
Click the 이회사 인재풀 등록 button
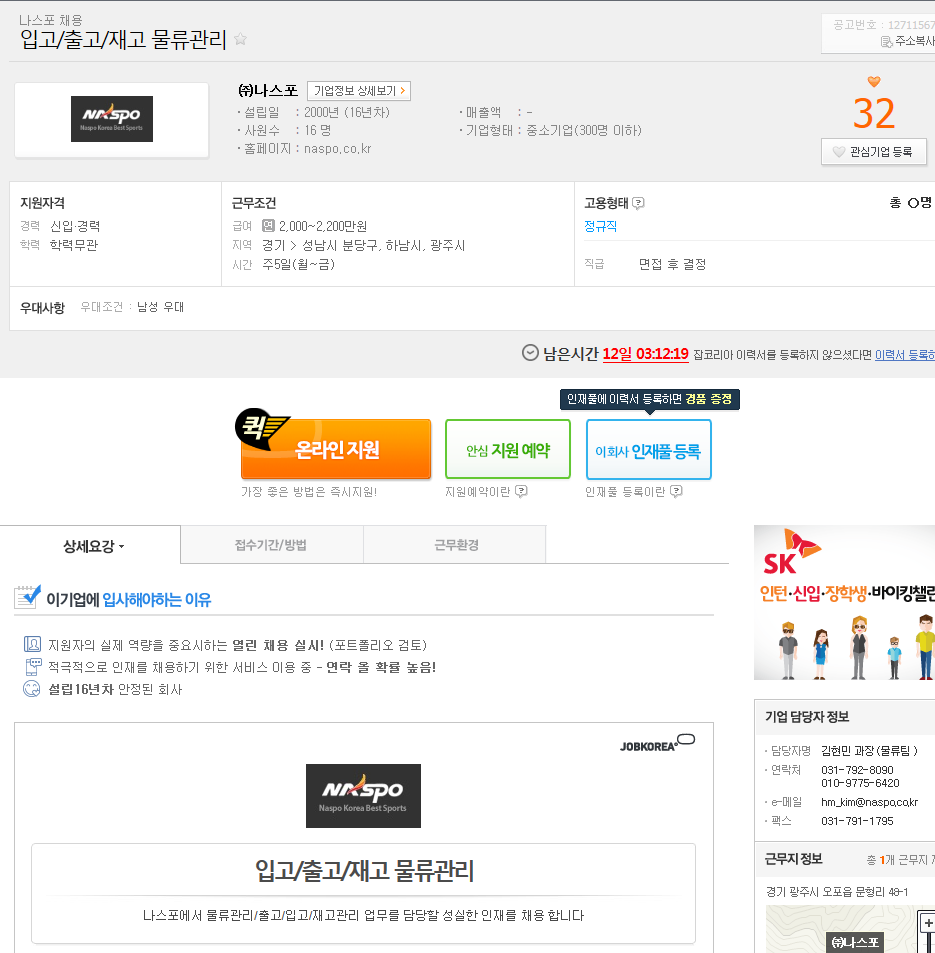pyautogui.click(x=649, y=449)
